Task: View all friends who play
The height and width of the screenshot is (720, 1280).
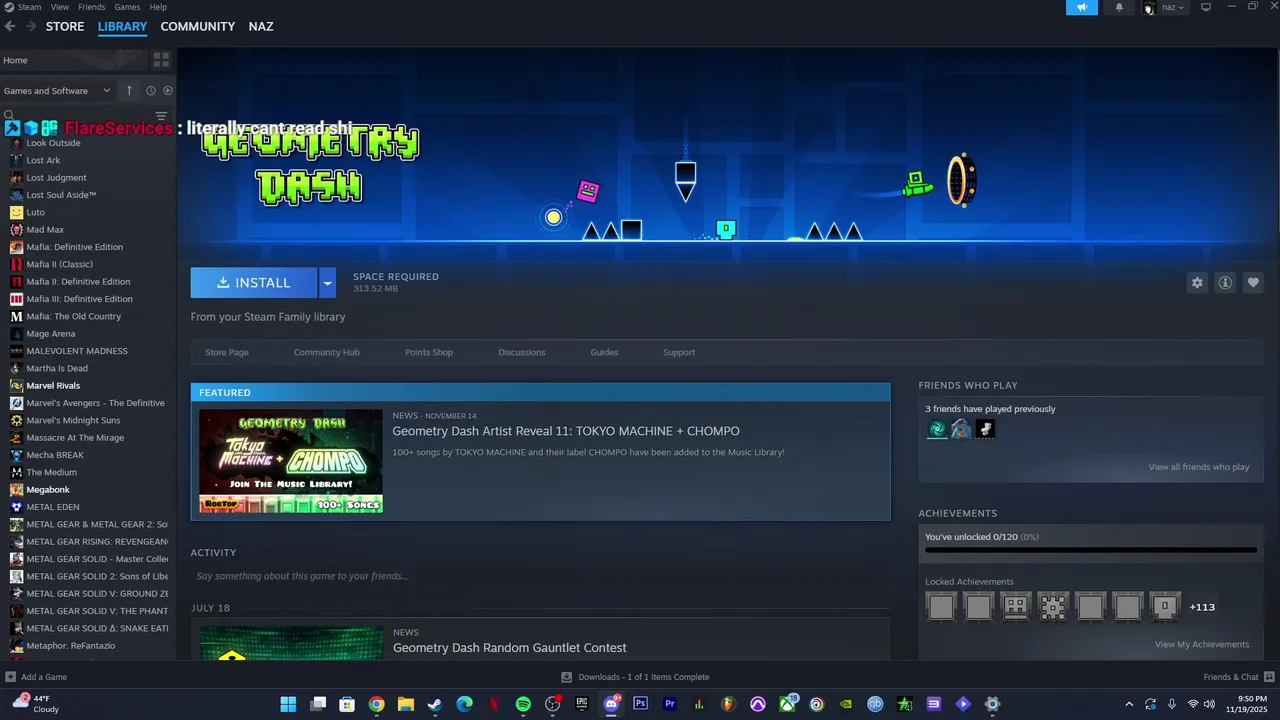Action: tap(1199, 467)
